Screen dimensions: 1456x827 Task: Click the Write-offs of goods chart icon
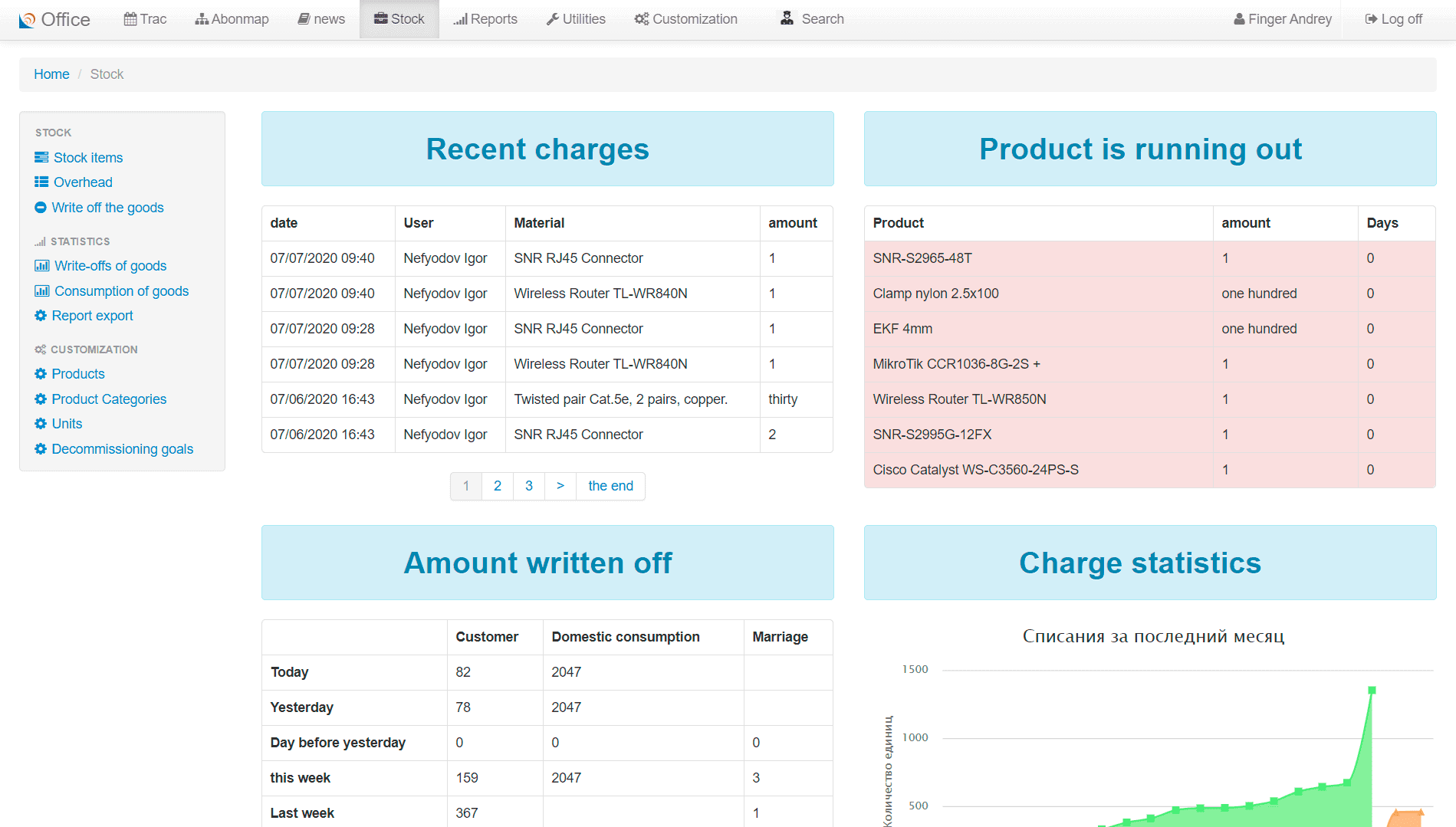(42, 265)
